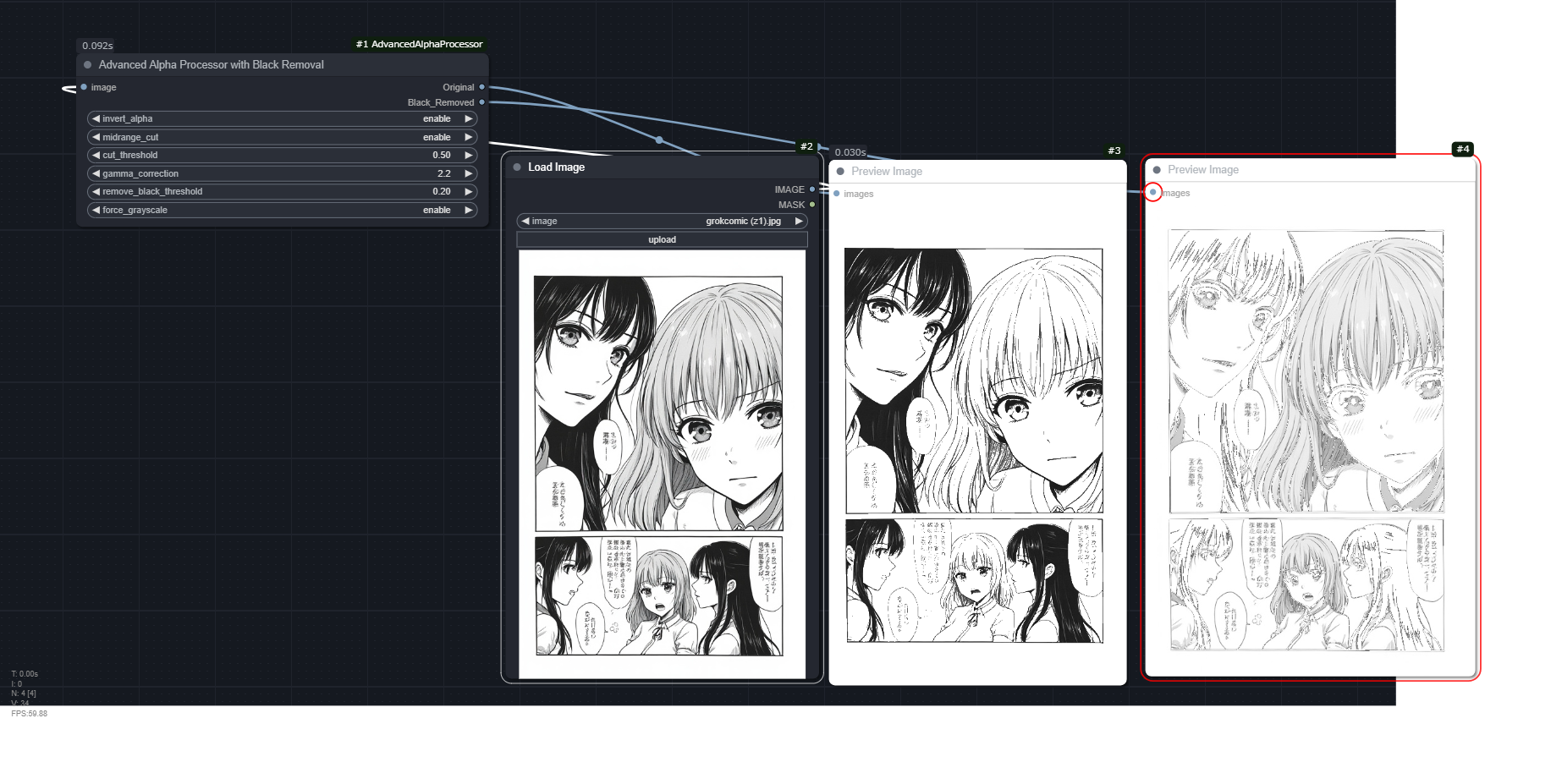This screenshot has height=784, width=1551.
Task: Click the Black_Removed output port
Action: [482, 102]
